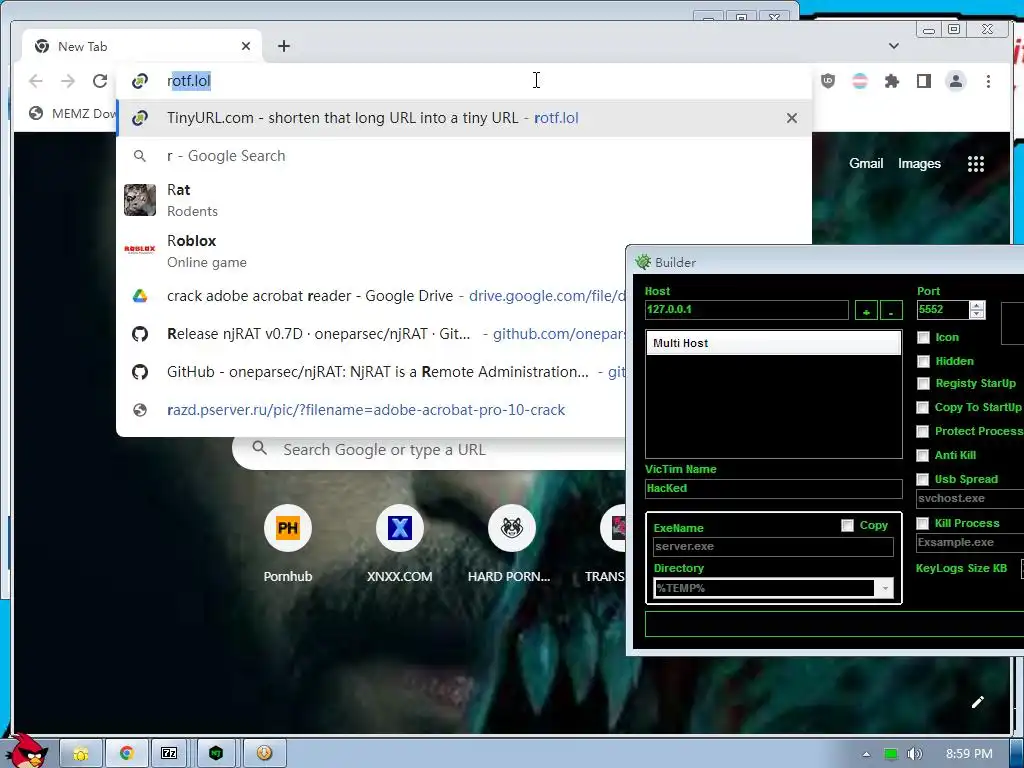Open the HARD PORN... shortcut tile
The height and width of the screenshot is (768, 1024).
click(511, 543)
